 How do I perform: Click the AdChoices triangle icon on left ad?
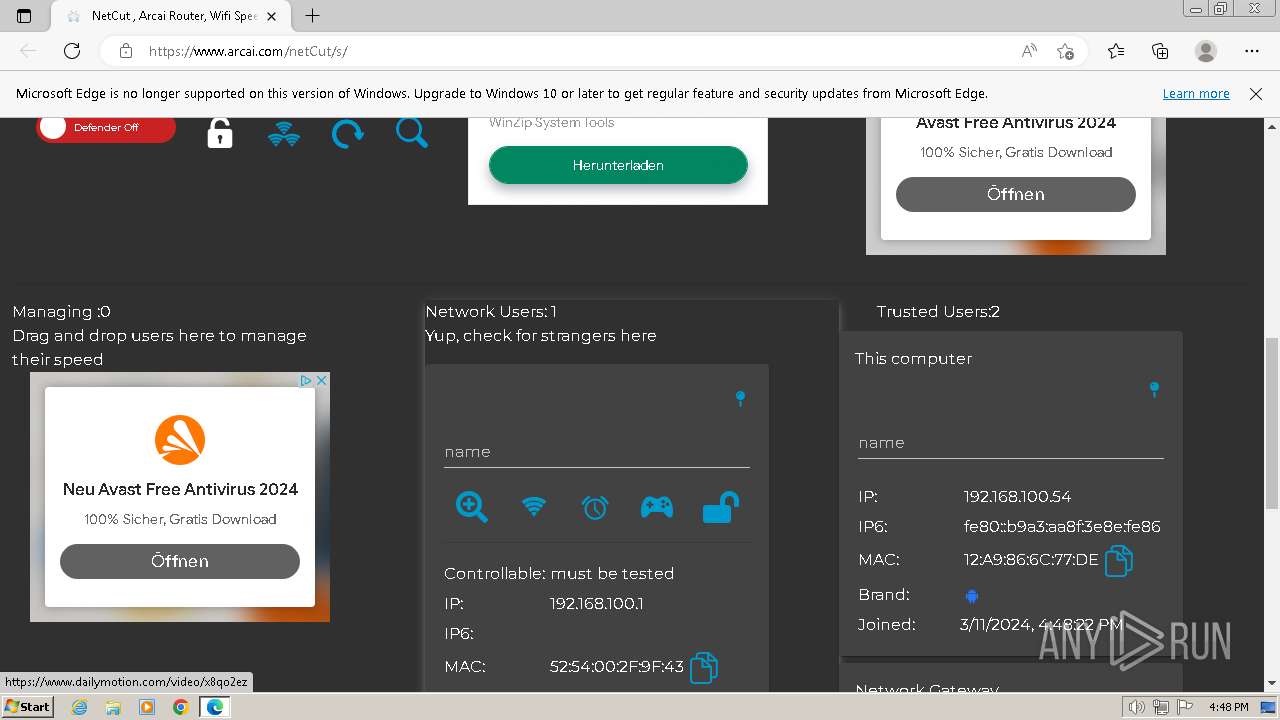tap(307, 380)
